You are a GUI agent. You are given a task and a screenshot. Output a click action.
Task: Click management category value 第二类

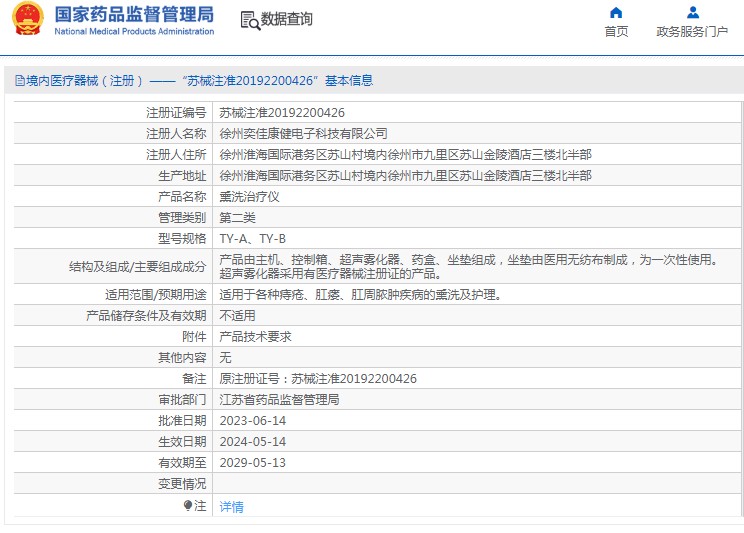pyautogui.click(x=237, y=217)
